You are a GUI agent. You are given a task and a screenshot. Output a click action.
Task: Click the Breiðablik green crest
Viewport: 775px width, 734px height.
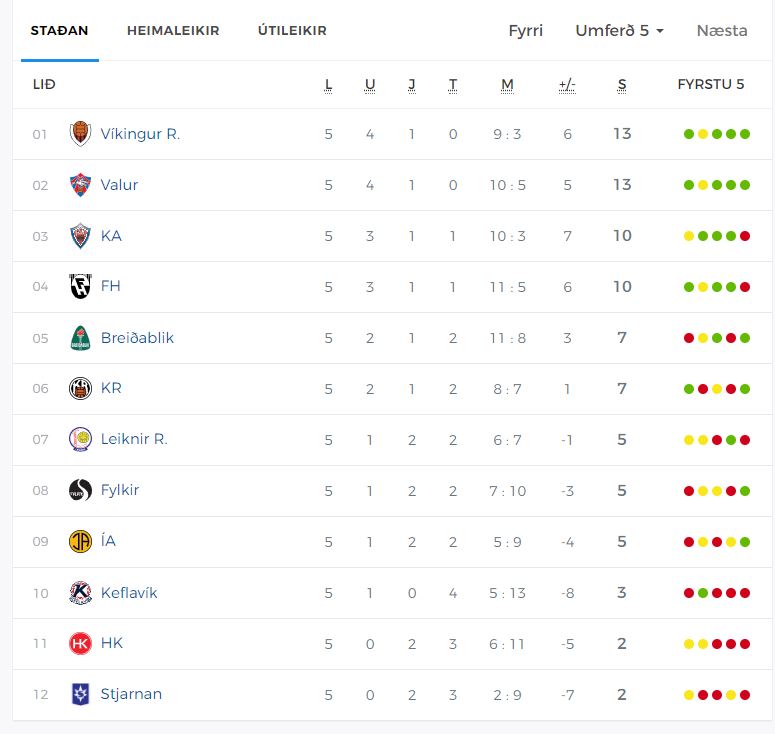80,338
